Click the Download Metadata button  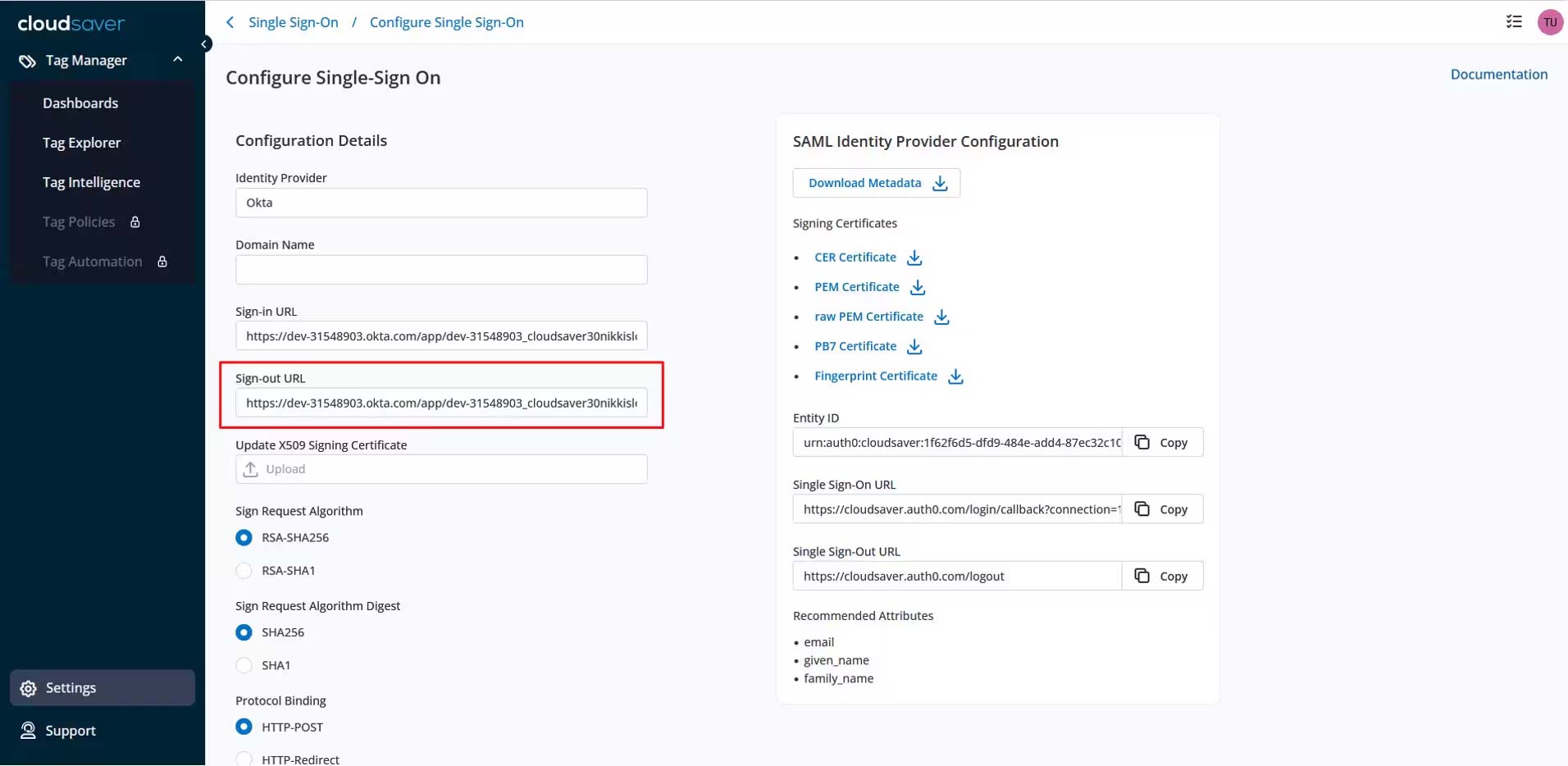(876, 183)
